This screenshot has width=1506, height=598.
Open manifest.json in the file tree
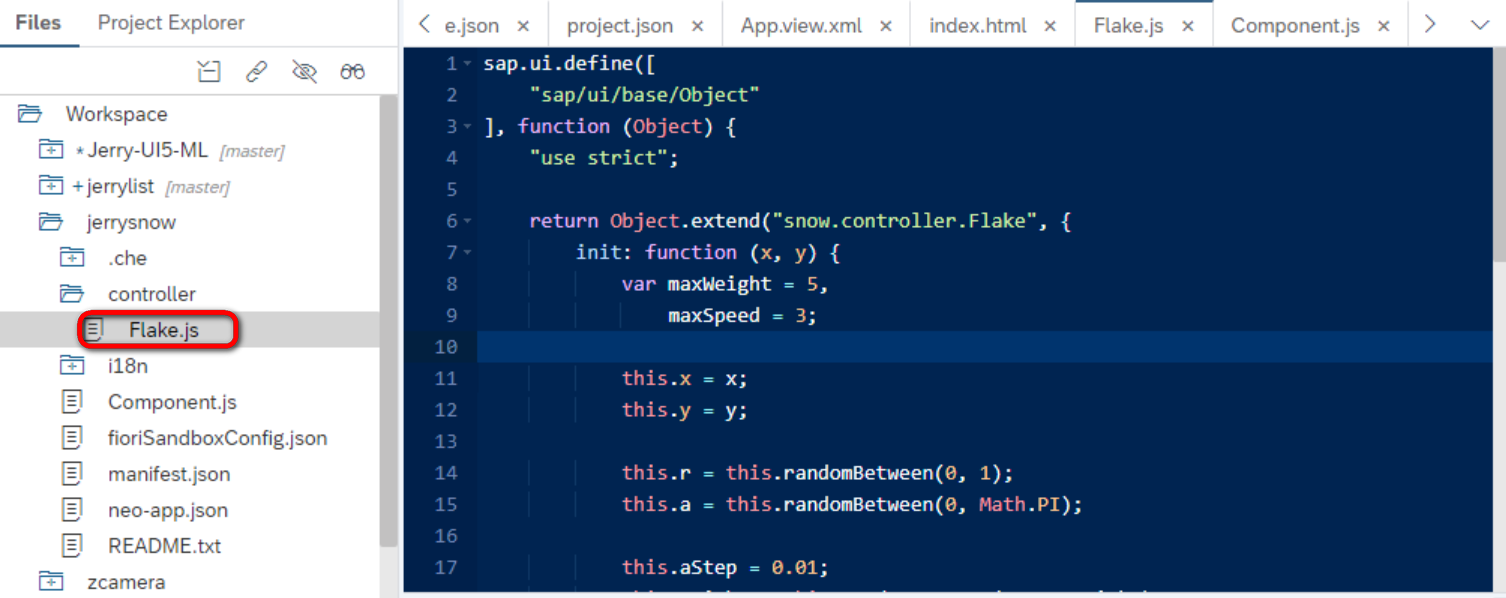coord(168,474)
